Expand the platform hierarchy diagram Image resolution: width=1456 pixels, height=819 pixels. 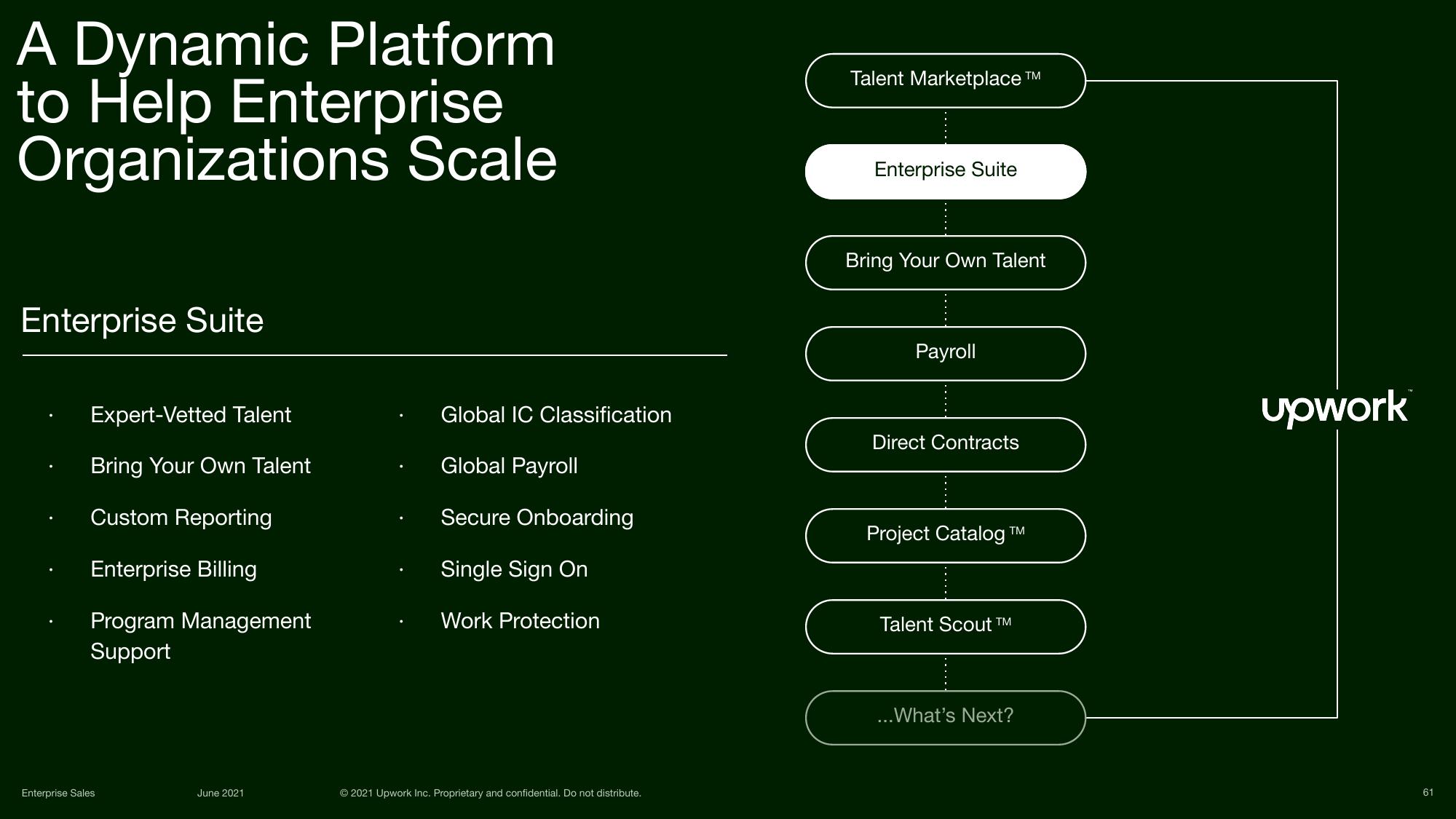(x=946, y=715)
